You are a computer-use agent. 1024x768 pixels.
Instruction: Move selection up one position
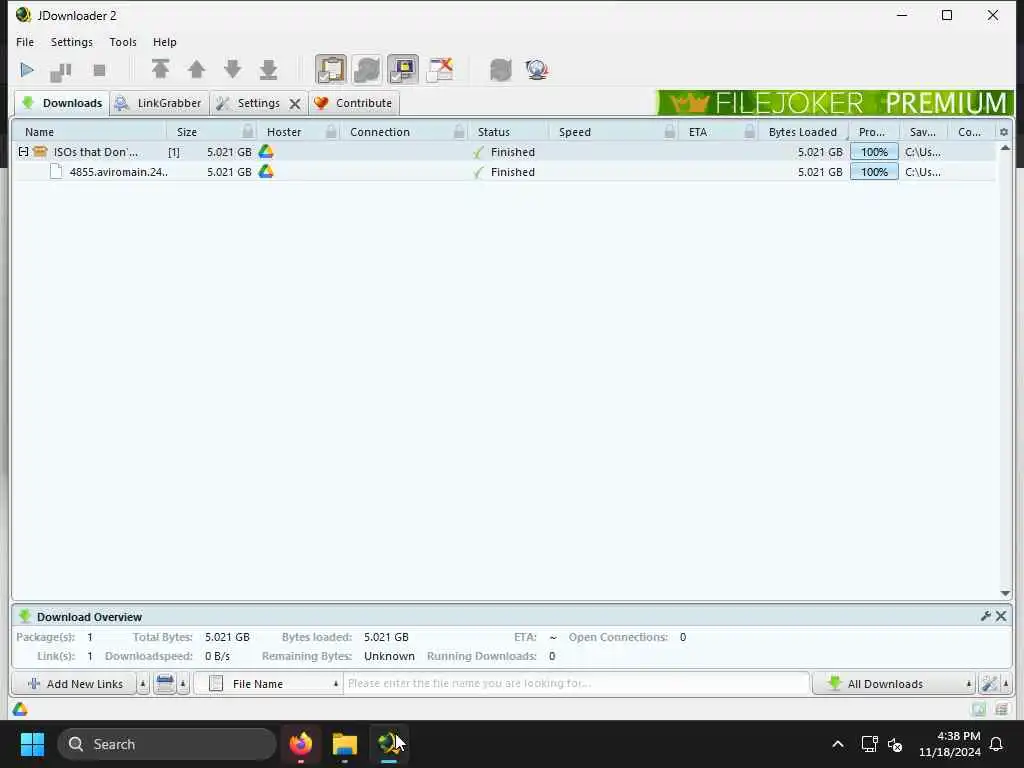tap(196, 69)
